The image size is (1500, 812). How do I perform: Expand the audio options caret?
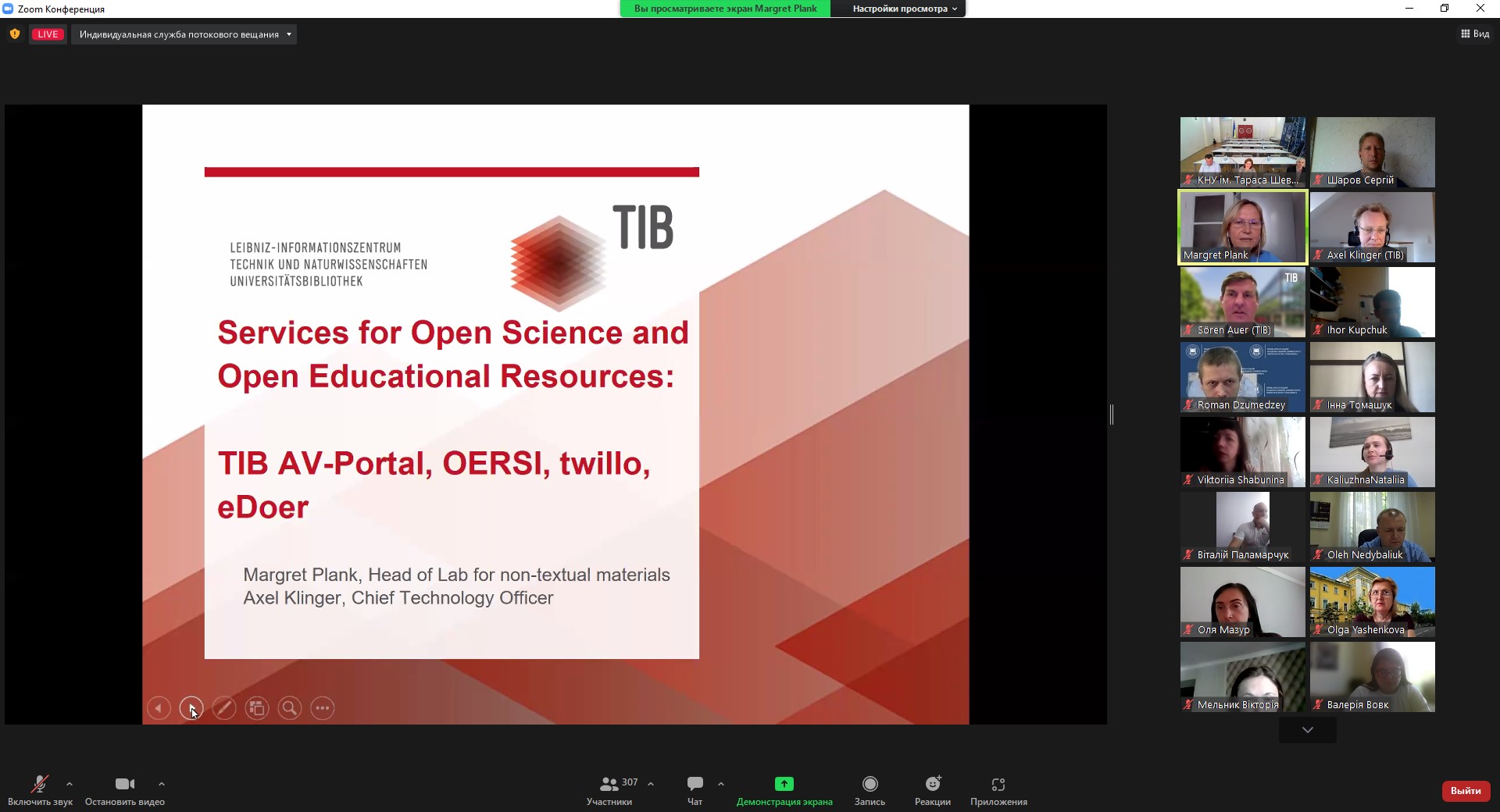[x=70, y=784]
